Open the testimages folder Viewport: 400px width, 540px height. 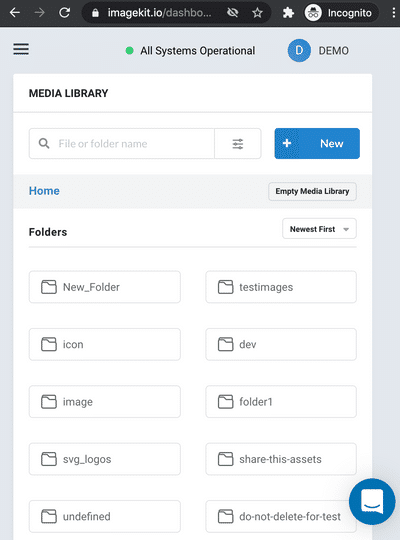pyautogui.click(x=281, y=287)
